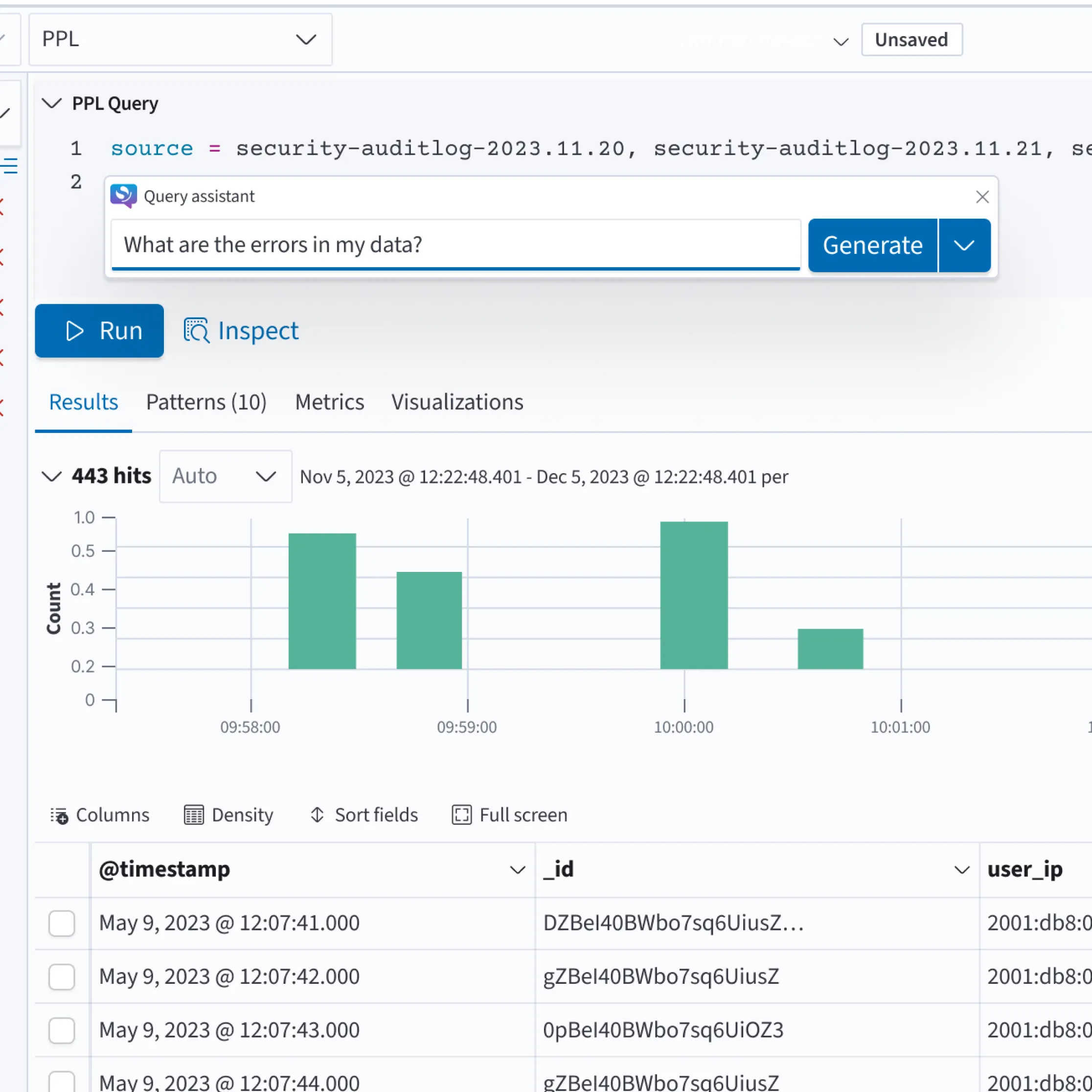The image size is (1092, 1092).
Task: Tick the May 9 12:07:42 row checkbox
Action: coord(62,977)
